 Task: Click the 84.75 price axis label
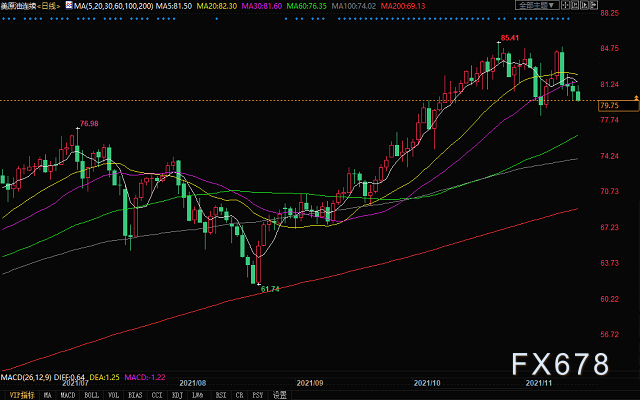pyautogui.click(x=609, y=48)
